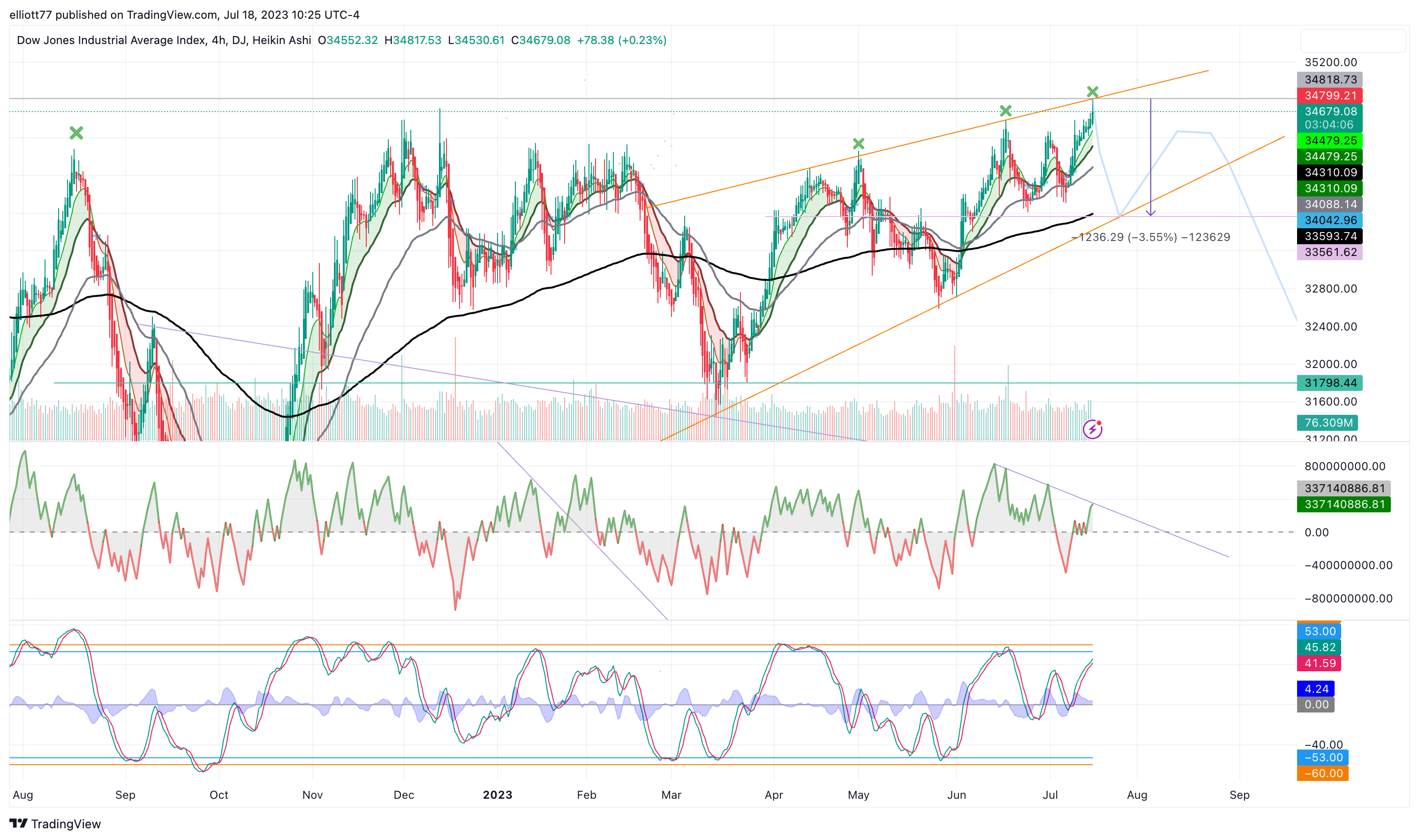Click the high value H34817.53
The height and width of the screenshot is (840, 1419).
[413, 40]
